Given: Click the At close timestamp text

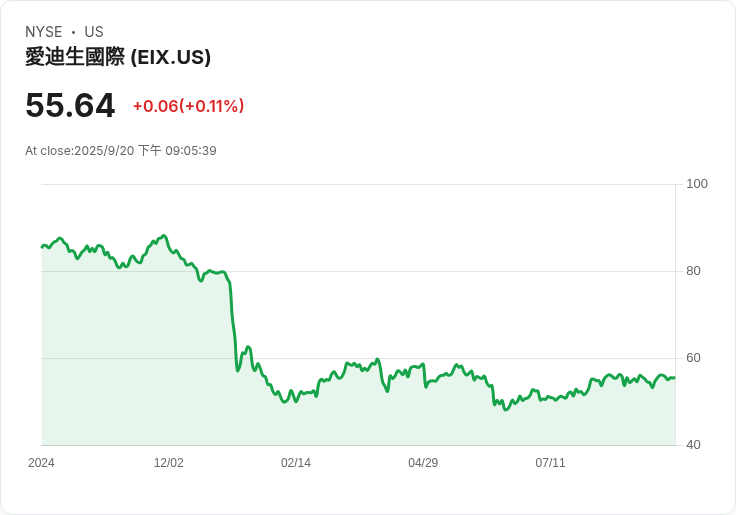Looking at the screenshot, I should [x=121, y=151].
